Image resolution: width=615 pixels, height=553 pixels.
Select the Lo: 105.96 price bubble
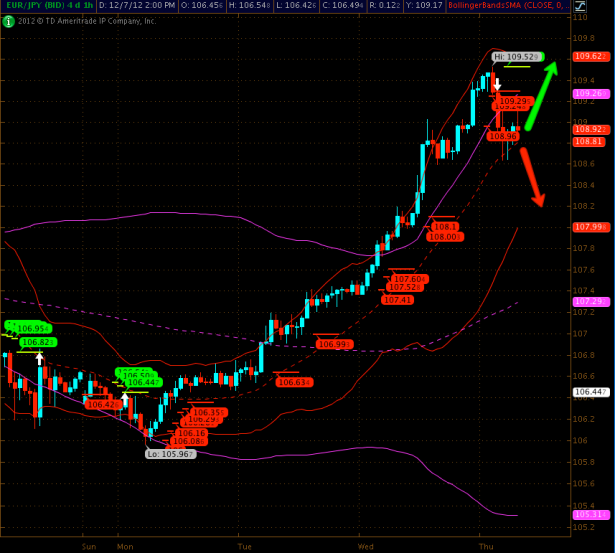171,454
